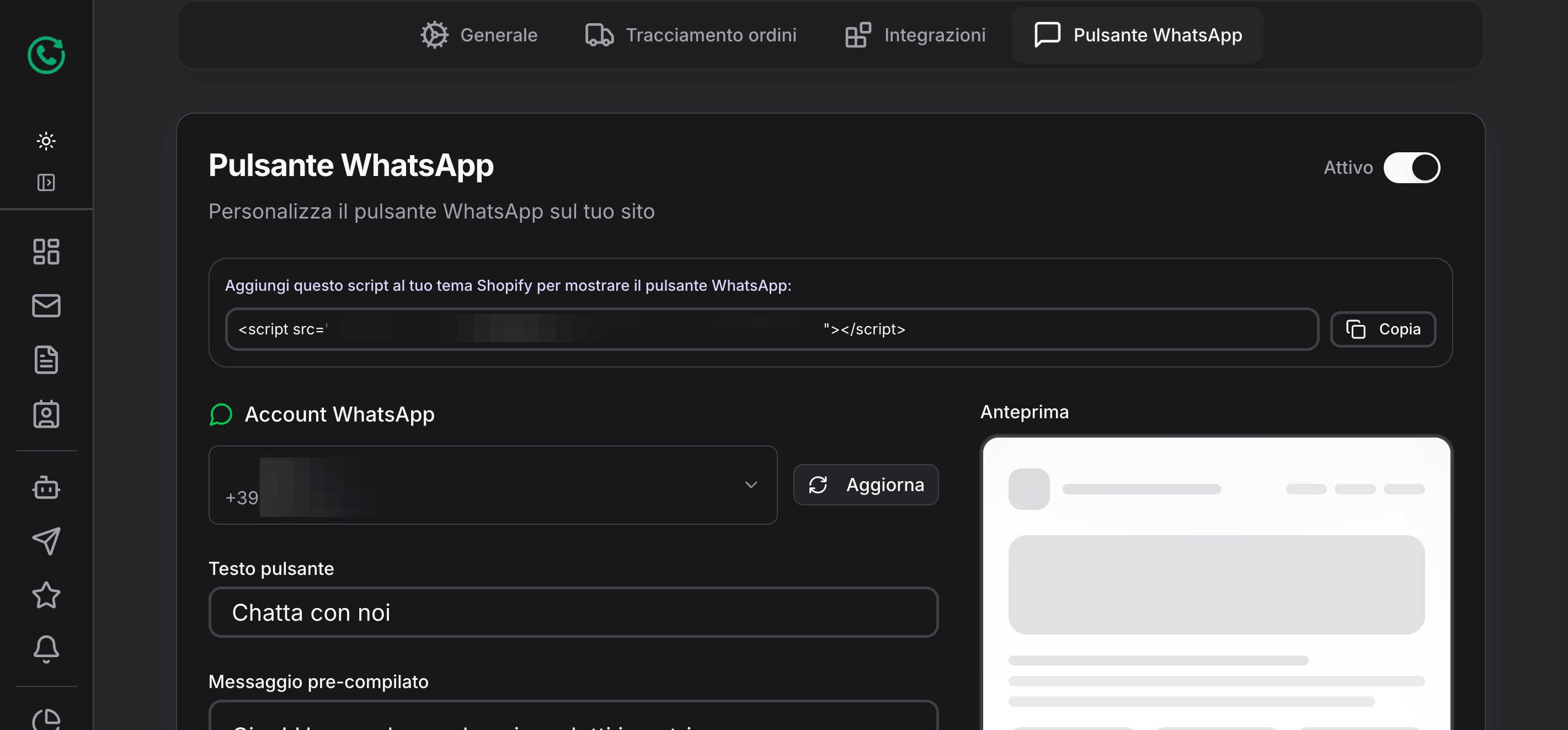Open pie chart analytics icon in sidebar
Screen dimensions: 1568x730
tap(46, 718)
